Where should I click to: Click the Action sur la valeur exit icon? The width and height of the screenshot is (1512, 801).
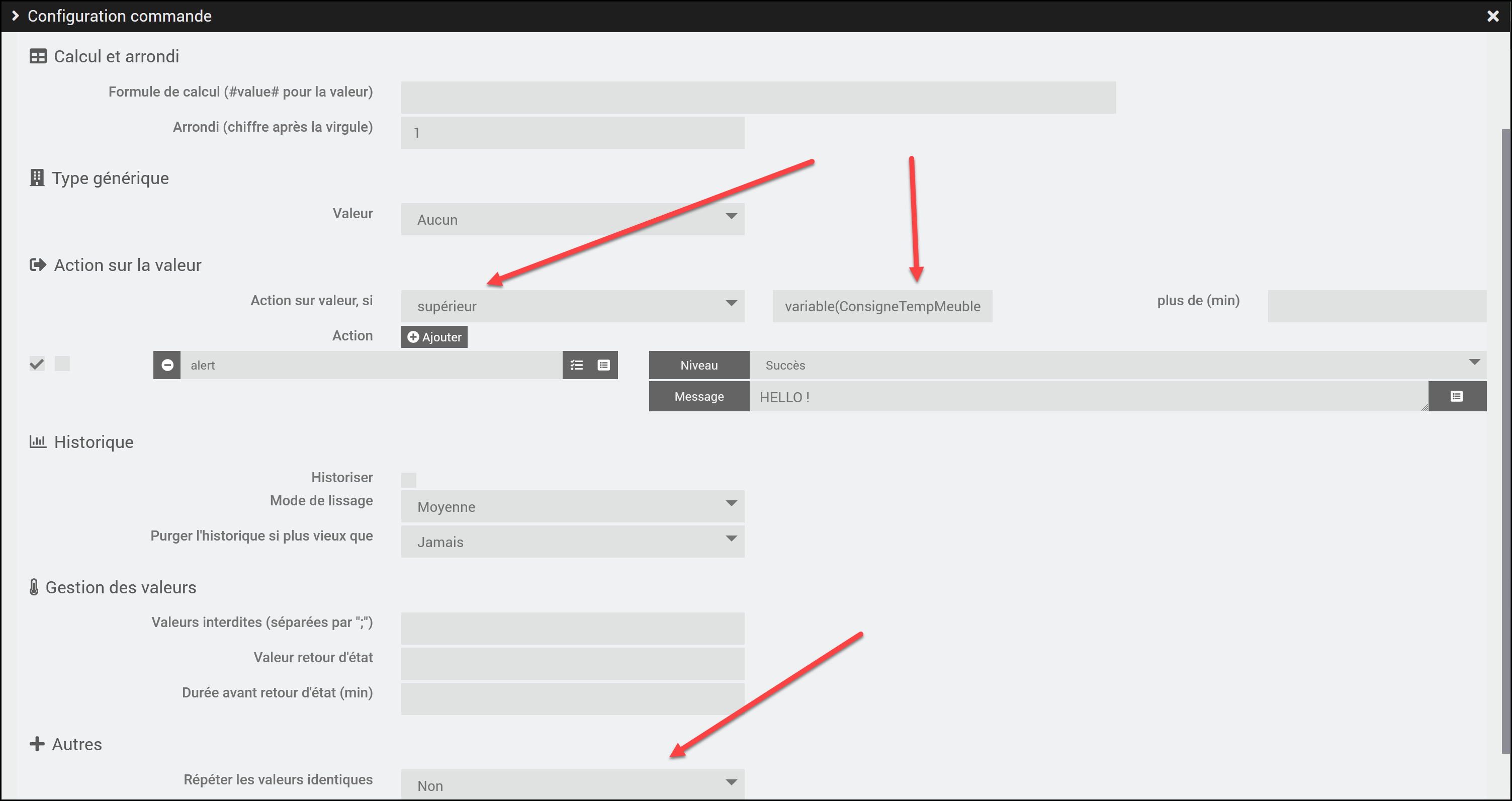coord(38,264)
